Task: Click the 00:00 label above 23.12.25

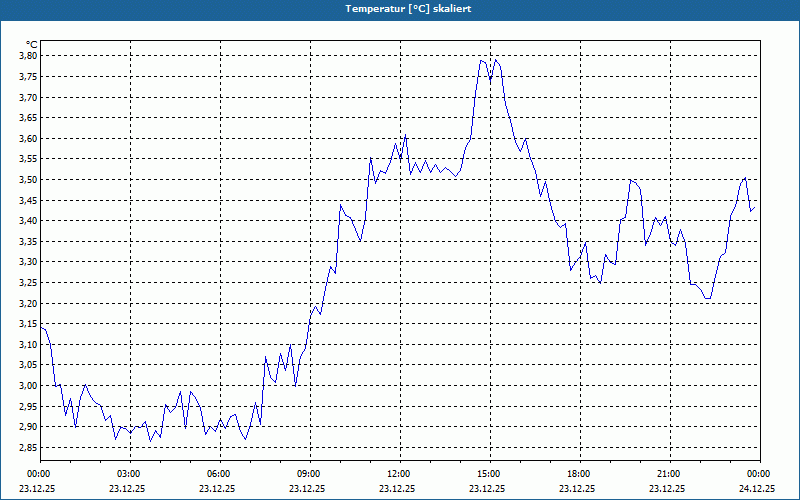Action: tap(38, 474)
